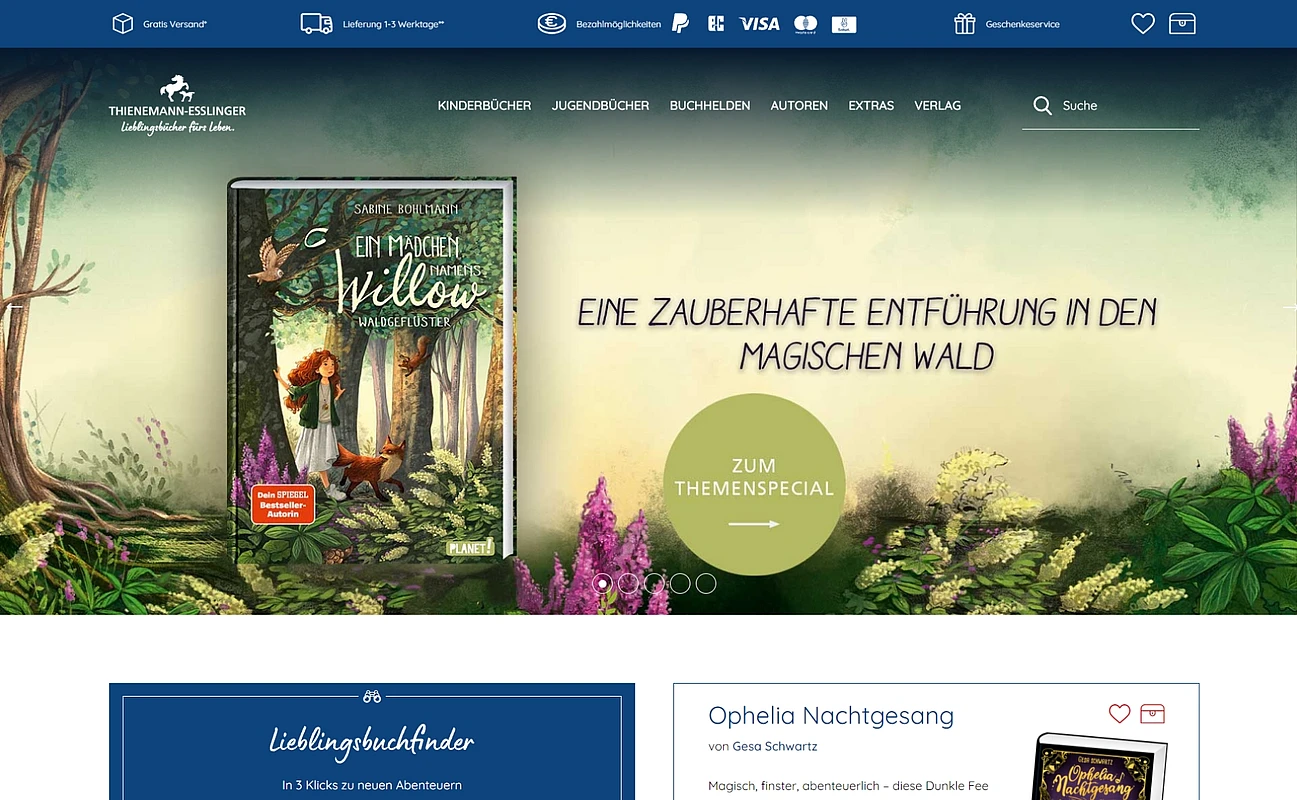Screen dimensions: 1297x800
Task: Click into the Suche search field
Action: [1110, 106]
